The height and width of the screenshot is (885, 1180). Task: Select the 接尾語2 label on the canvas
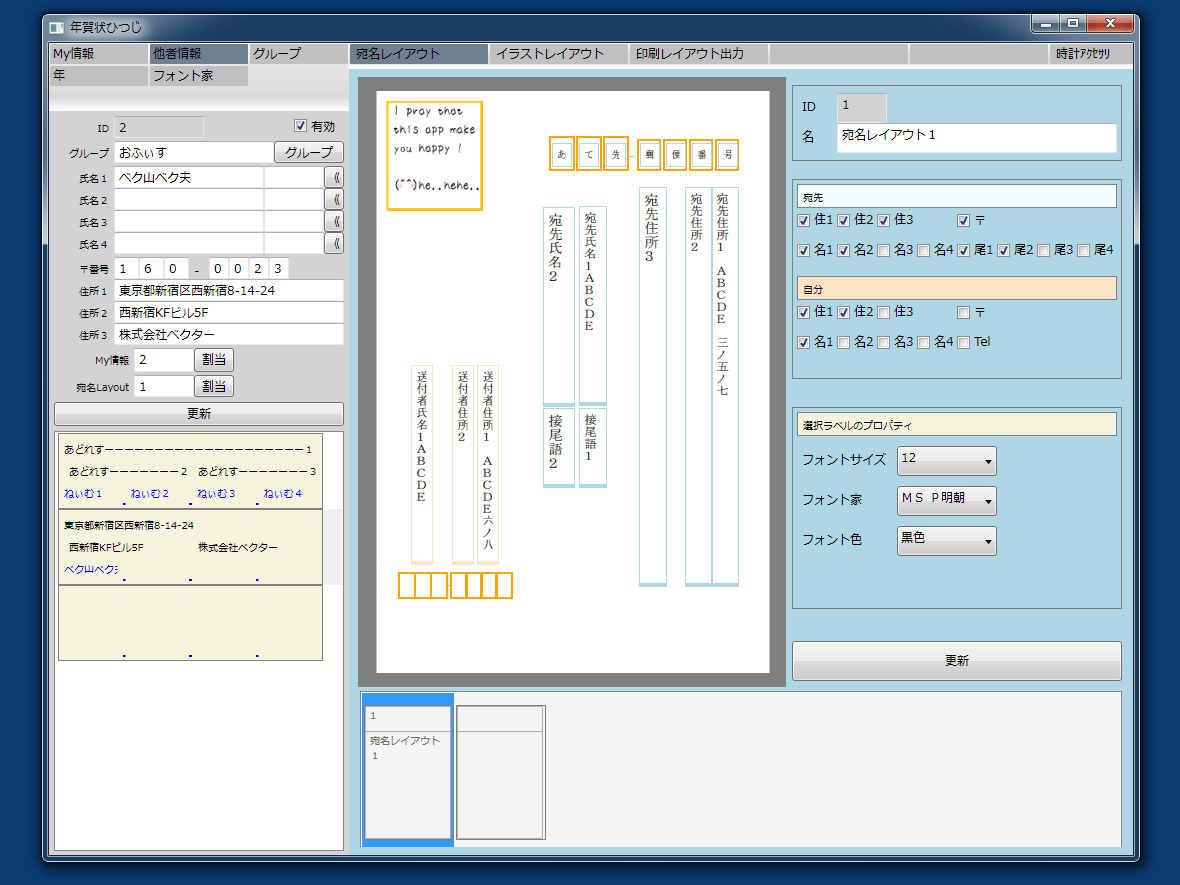558,448
